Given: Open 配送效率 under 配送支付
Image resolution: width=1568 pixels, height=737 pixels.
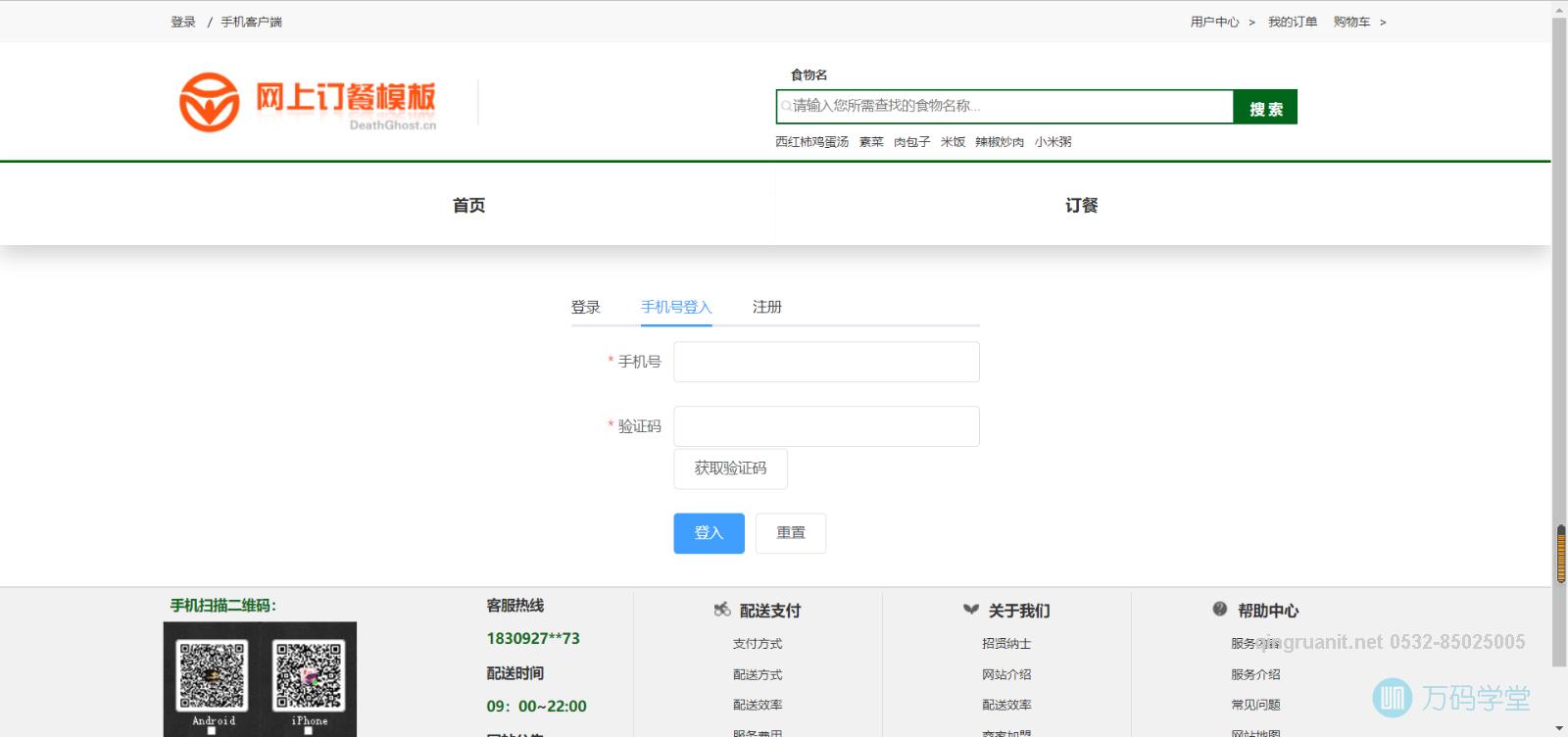Looking at the screenshot, I should coord(758,705).
